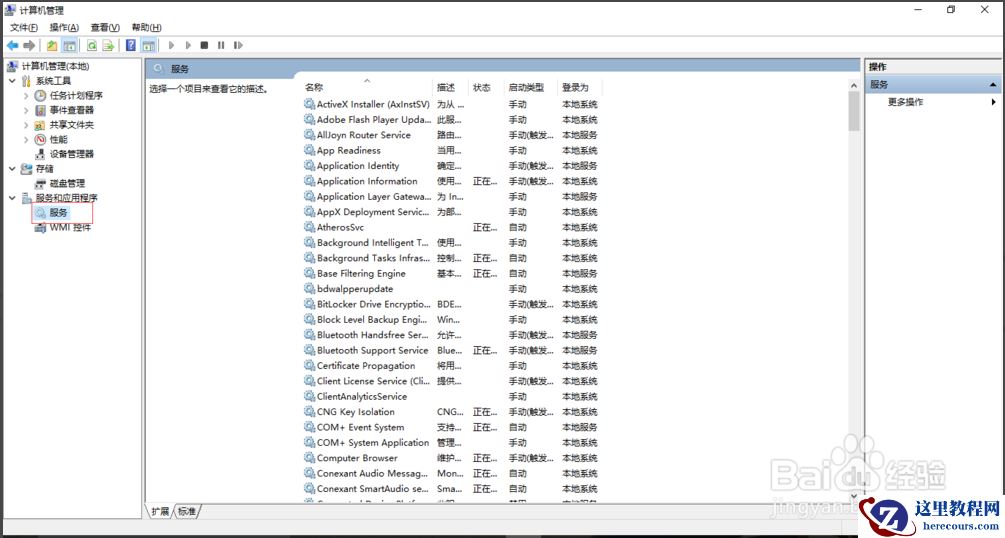Click the Up one level folder icon
The height and width of the screenshot is (538, 1005).
pos(52,45)
